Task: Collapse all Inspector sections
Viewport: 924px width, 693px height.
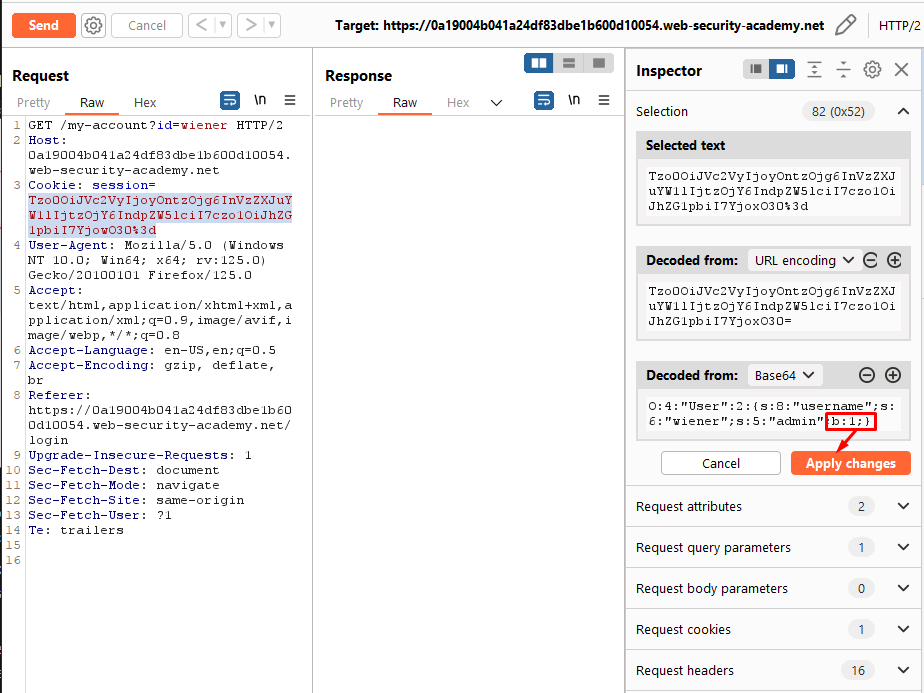Action: pyautogui.click(x=843, y=70)
